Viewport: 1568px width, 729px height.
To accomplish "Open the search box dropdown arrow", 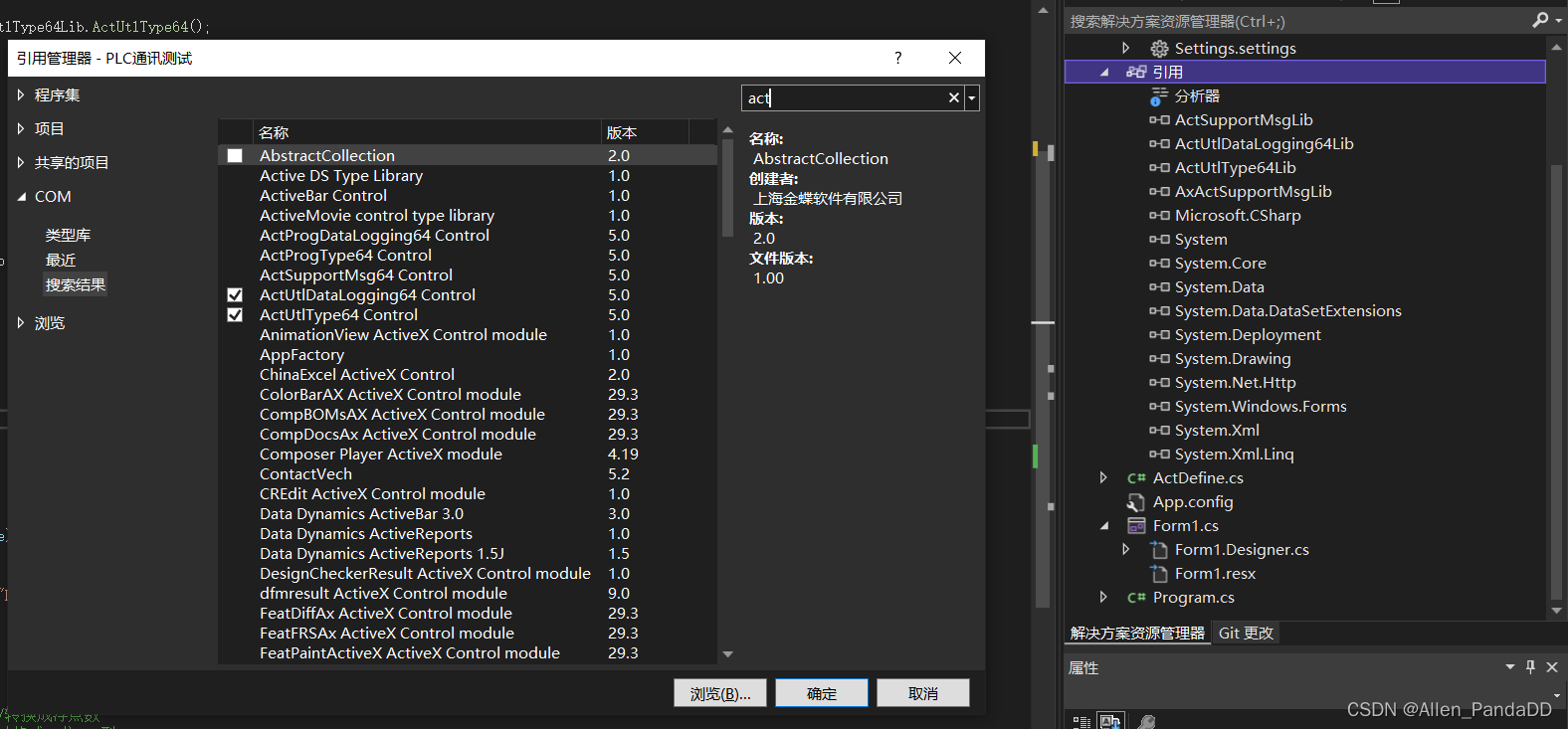I will click(x=972, y=97).
